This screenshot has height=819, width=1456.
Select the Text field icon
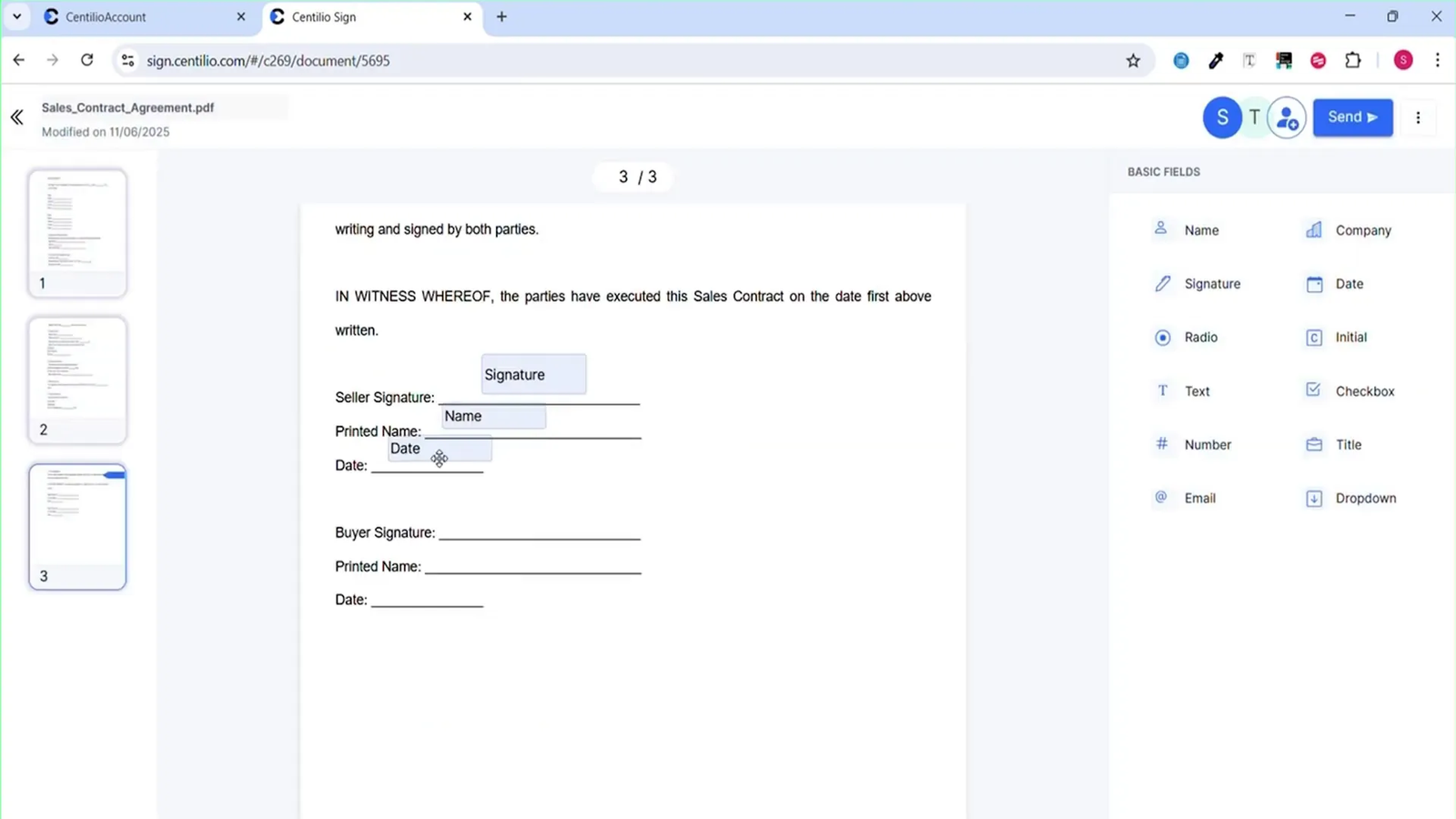click(1162, 390)
